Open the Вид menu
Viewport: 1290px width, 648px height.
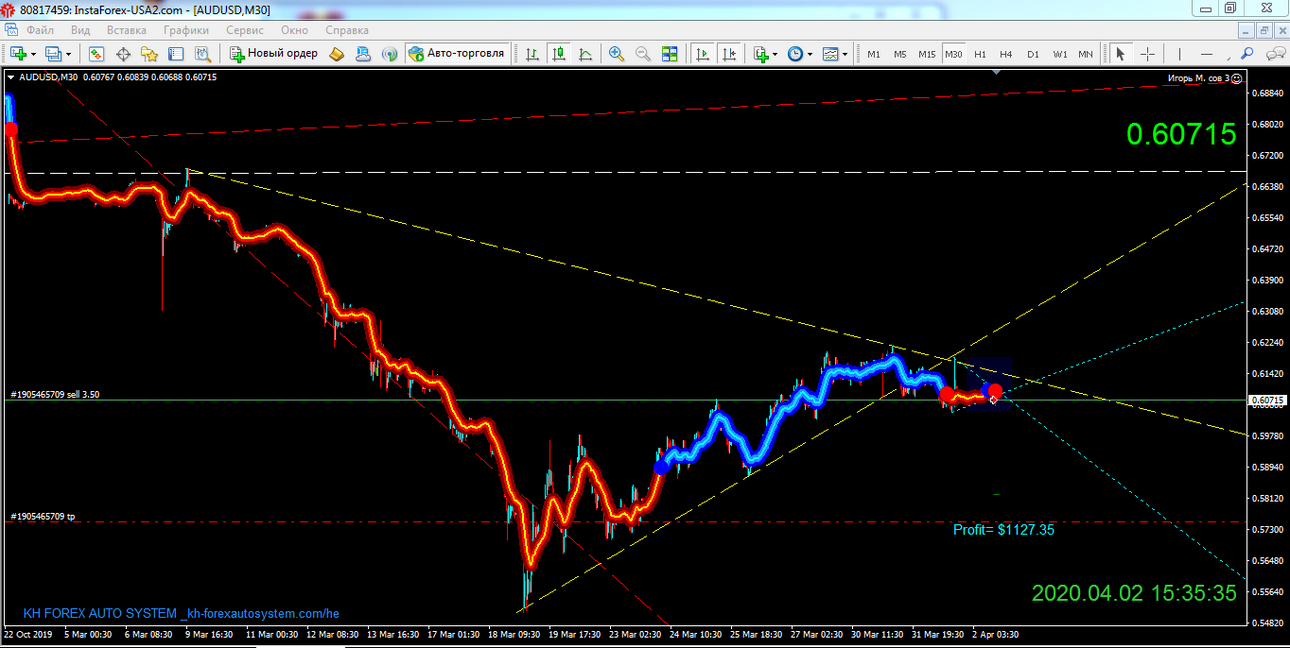[80, 30]
